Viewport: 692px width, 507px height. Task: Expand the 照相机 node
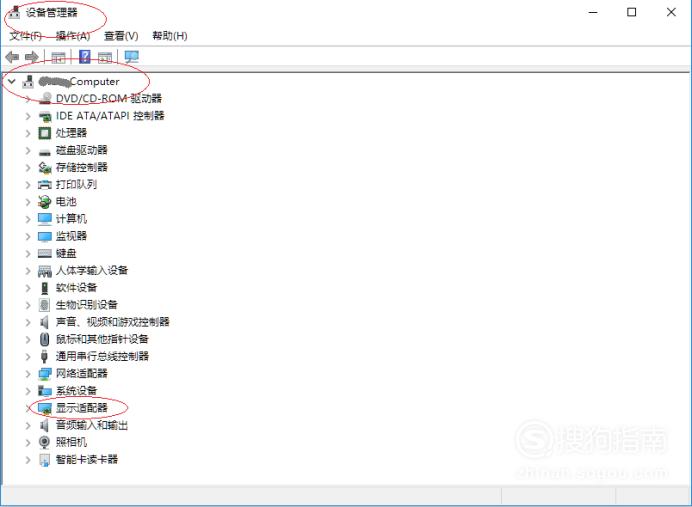point(28,443)
